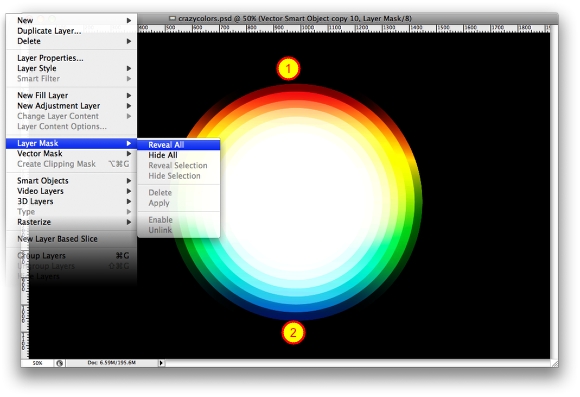Viewport: 580px width, 397px height.
Task: Choose Group Layers from the menu
Action: click(x=71, y=256)
